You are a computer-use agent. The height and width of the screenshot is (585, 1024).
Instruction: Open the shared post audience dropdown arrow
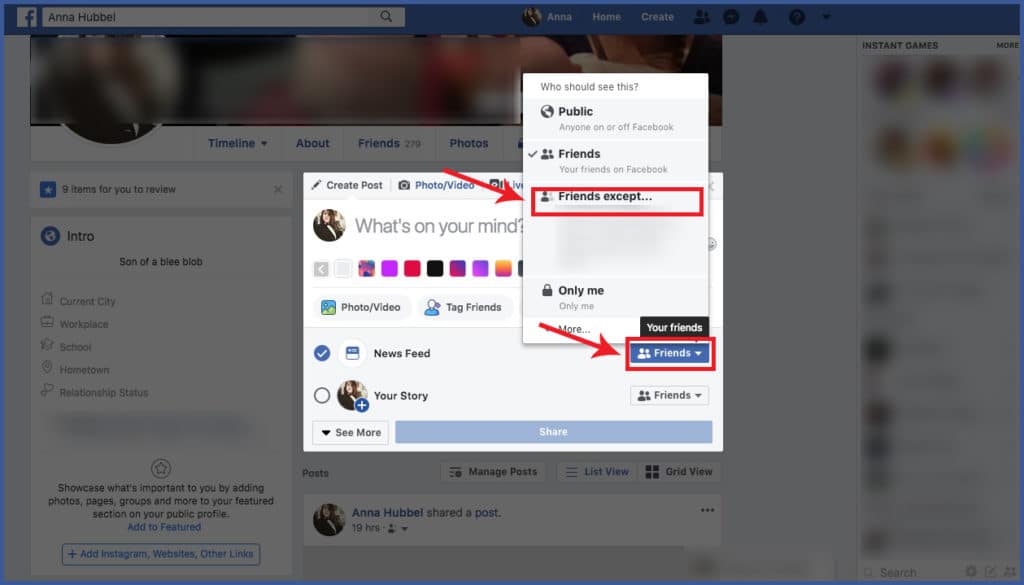click(x=404, y=528)
